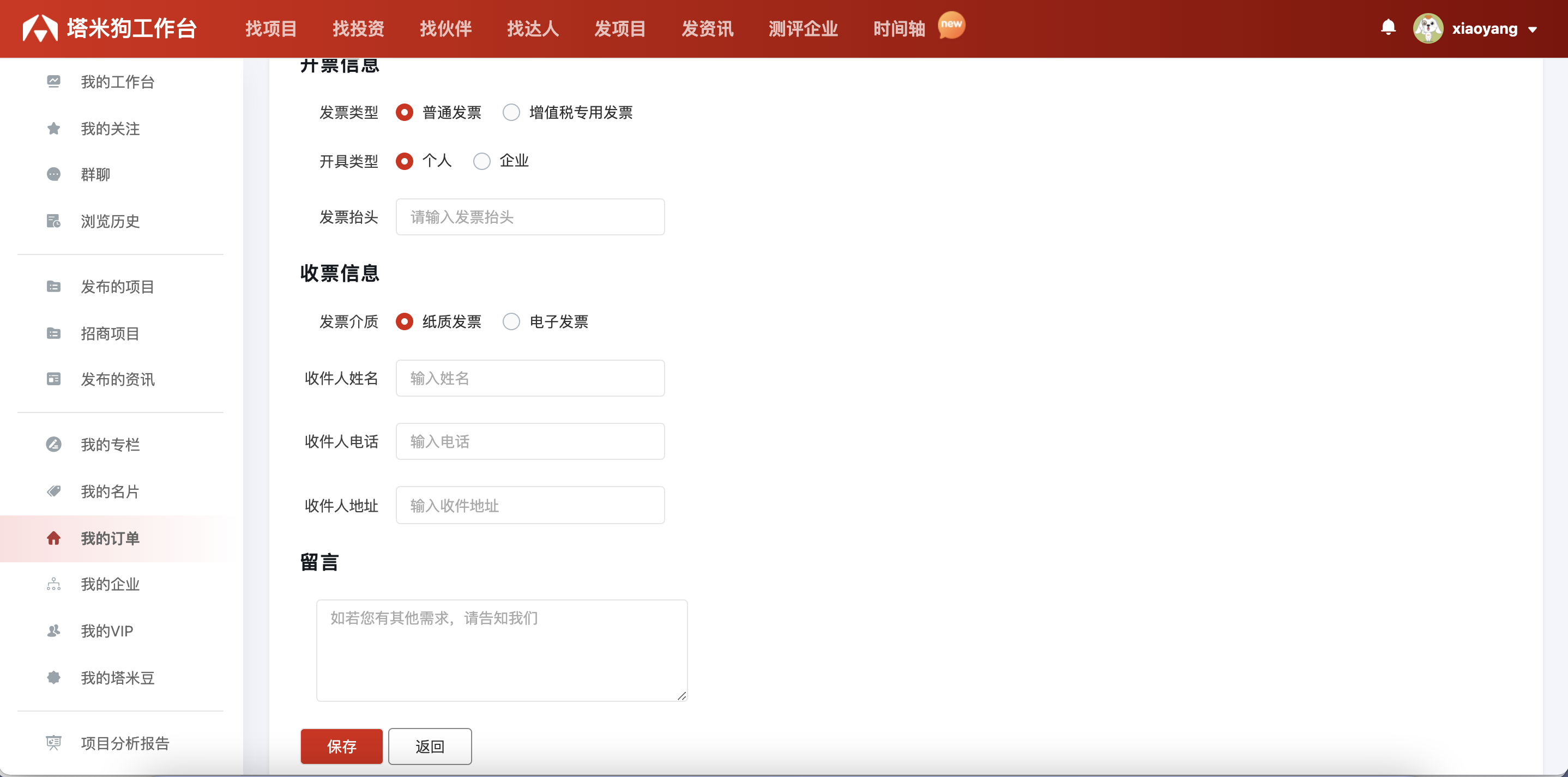The width and height of the screenshot is (1568, 777).
Task: Open 测评企业 in top navigation
Action: tap(803, 28)
